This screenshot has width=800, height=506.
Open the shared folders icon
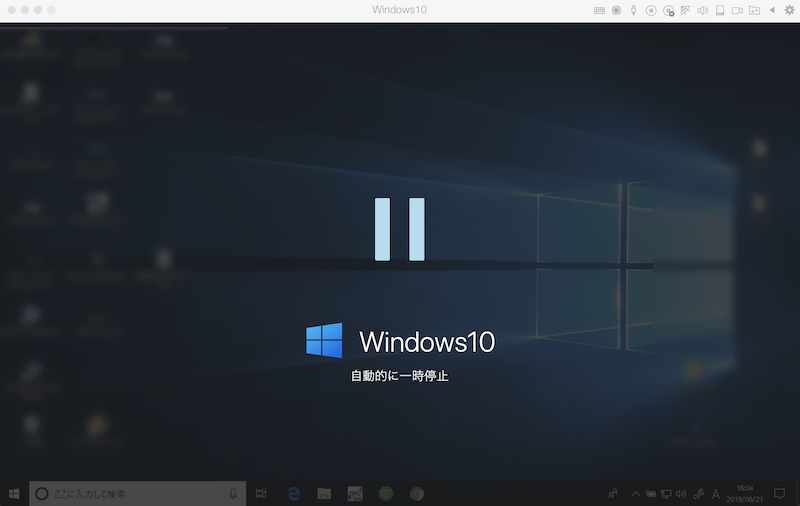click(754, 10)
